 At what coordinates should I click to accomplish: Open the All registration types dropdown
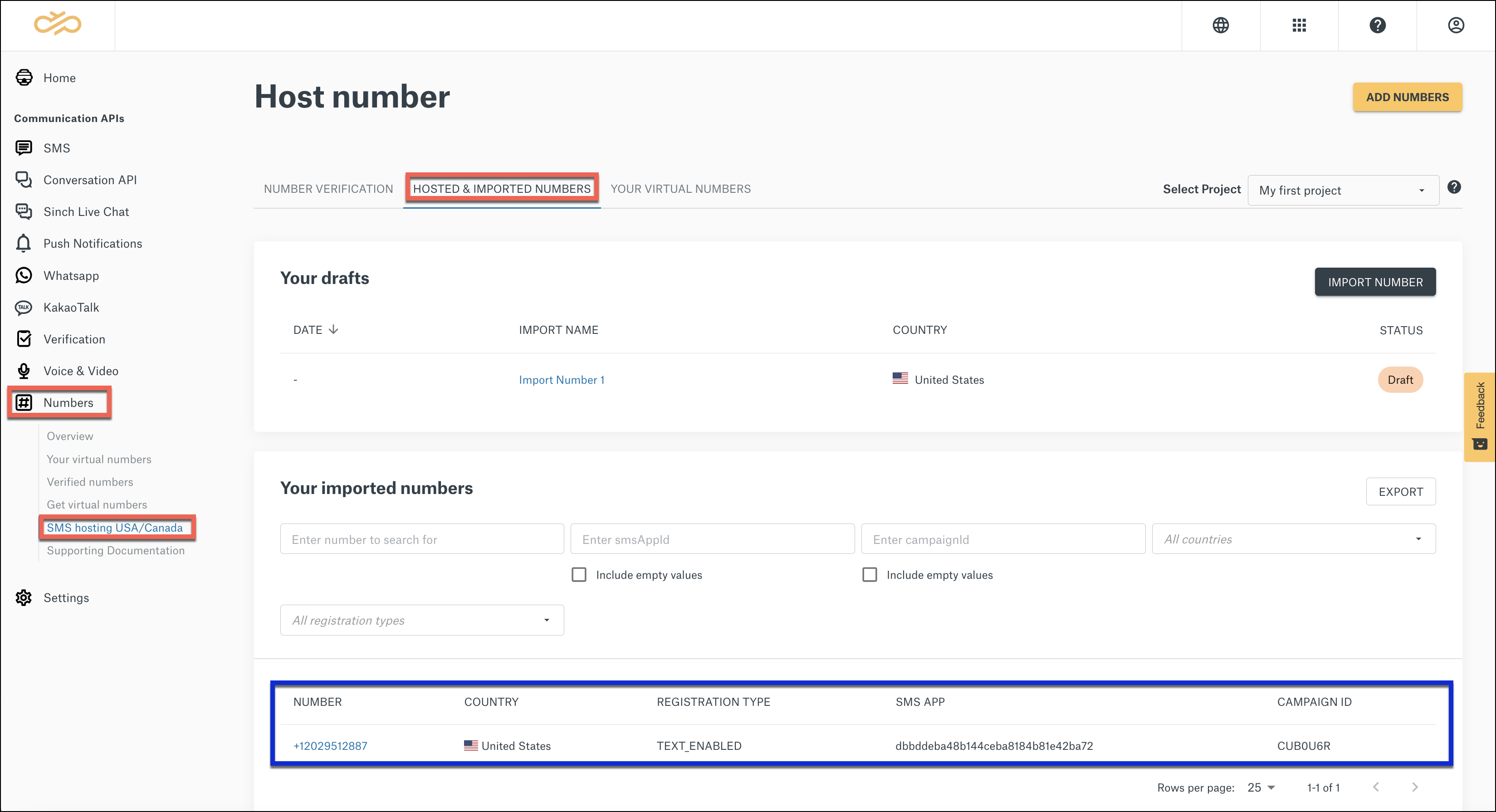pyautogui.click(x=421, y=620)
